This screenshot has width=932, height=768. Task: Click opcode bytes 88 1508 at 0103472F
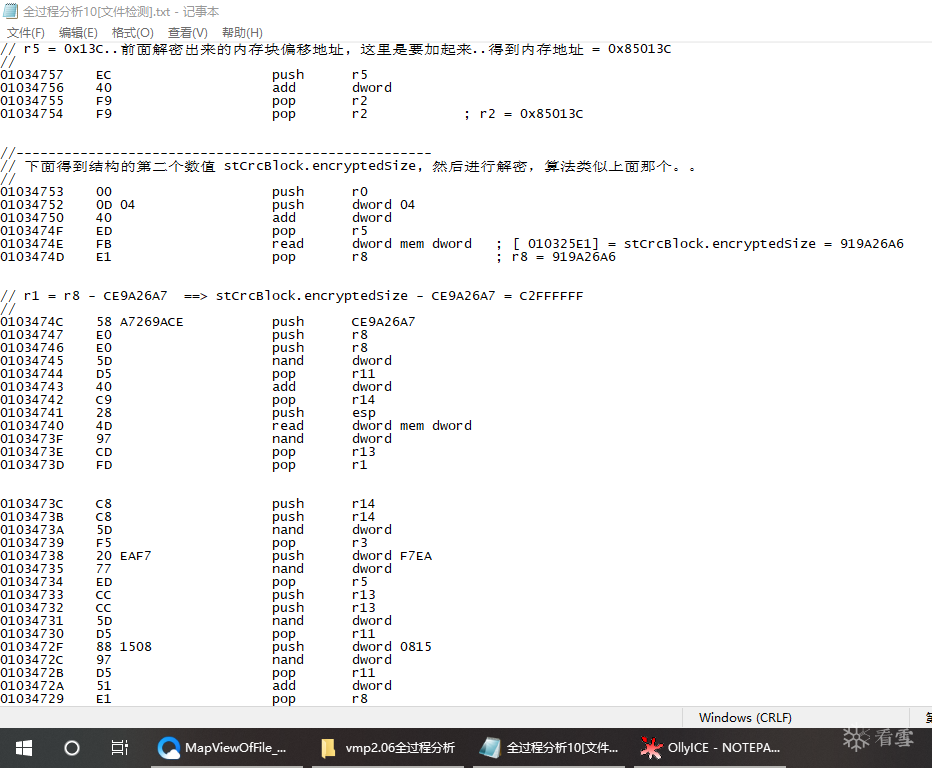124,647
